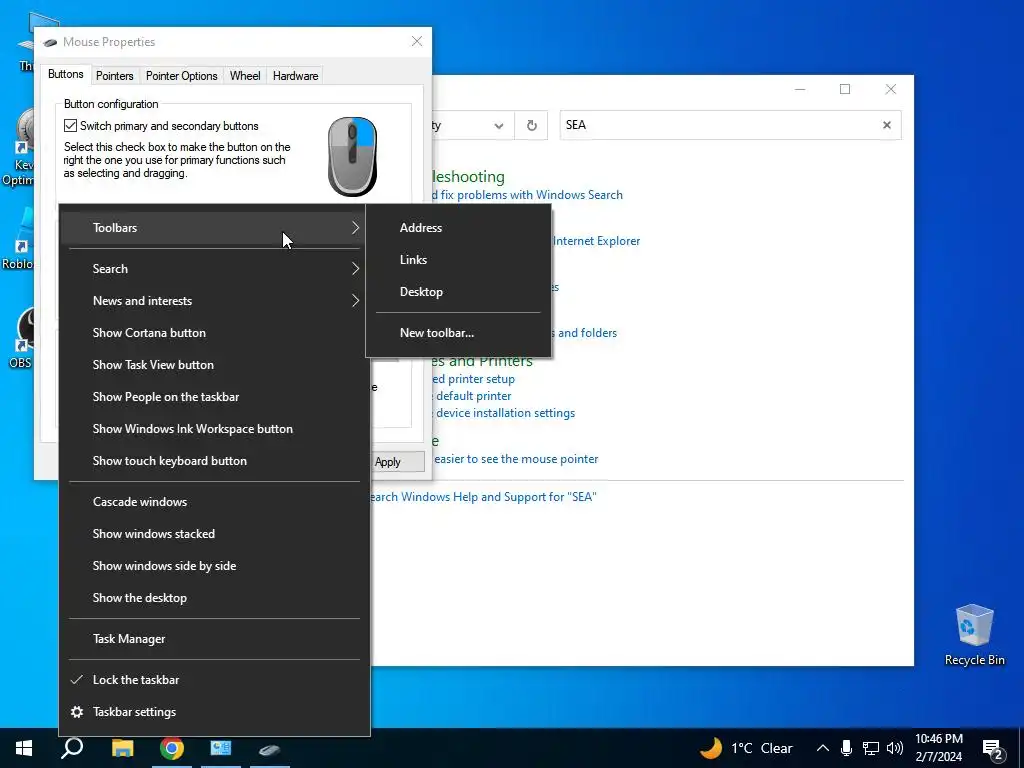Image resolution: width=1024 pixels, height=768 pixels.
Task: Open the weather moon widget
Action: 711,748
